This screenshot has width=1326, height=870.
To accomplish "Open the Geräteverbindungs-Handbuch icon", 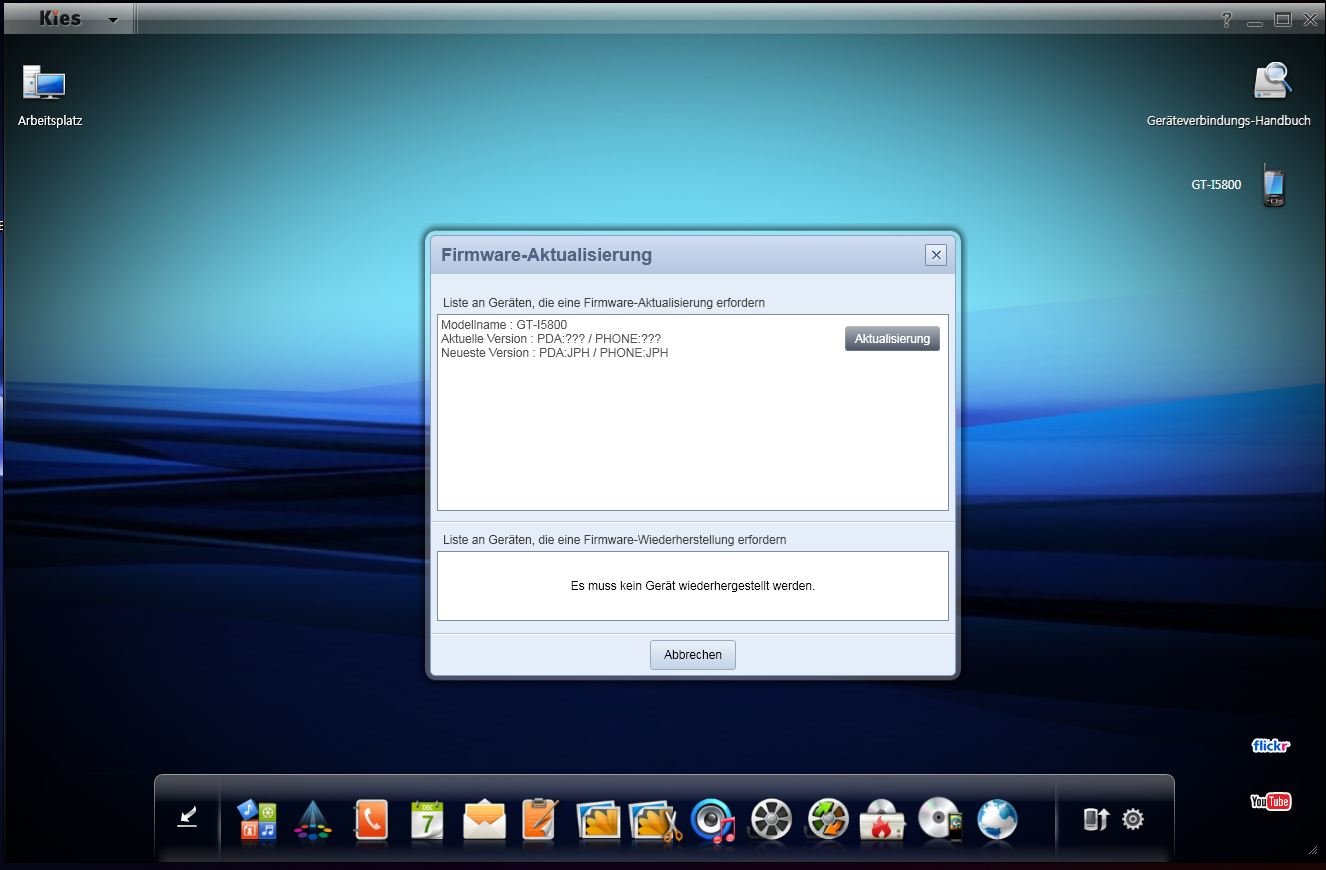I will pos(1272,81).
